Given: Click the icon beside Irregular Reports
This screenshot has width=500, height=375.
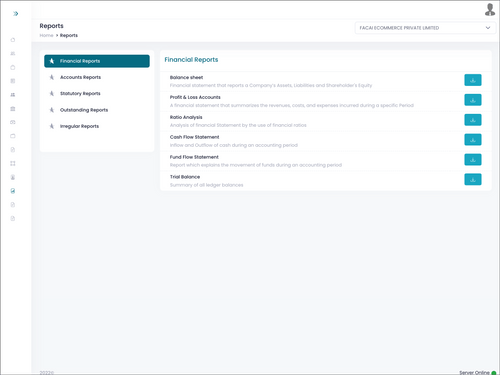Looking at the screenshot, I should click(52, 126).
